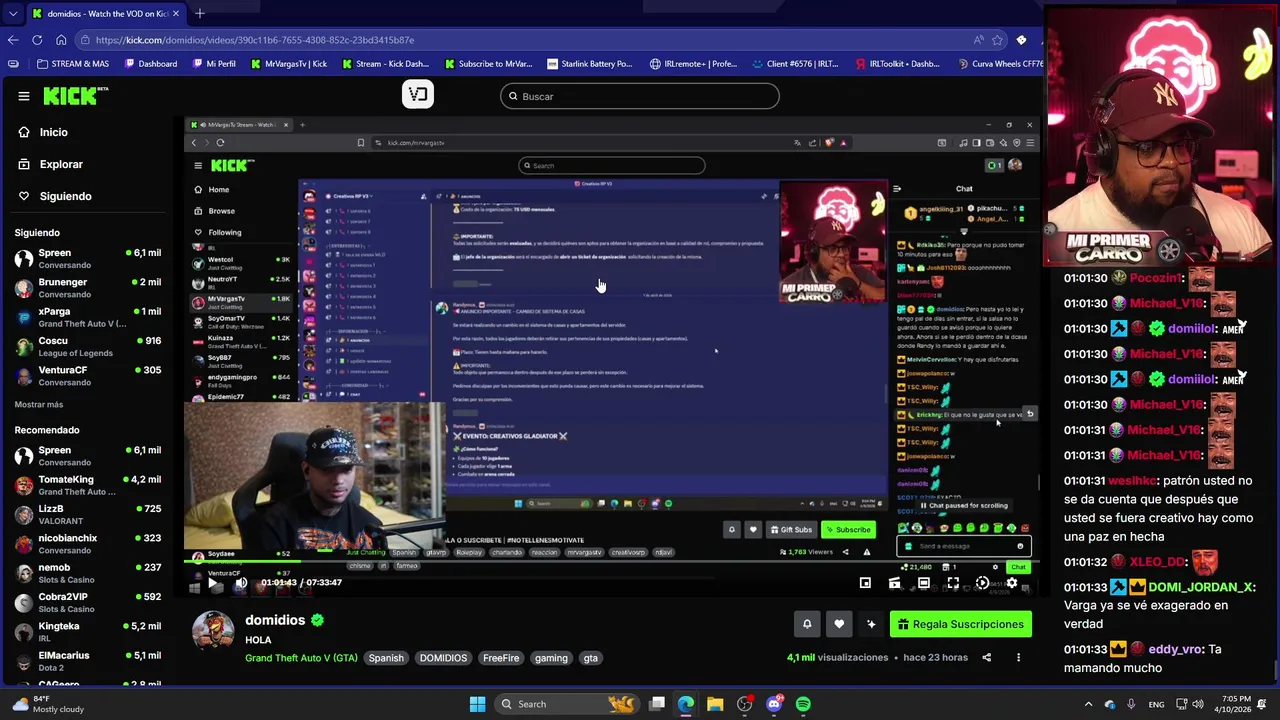Open Siguiendo in the Kick sidebar

pos(65,196)
